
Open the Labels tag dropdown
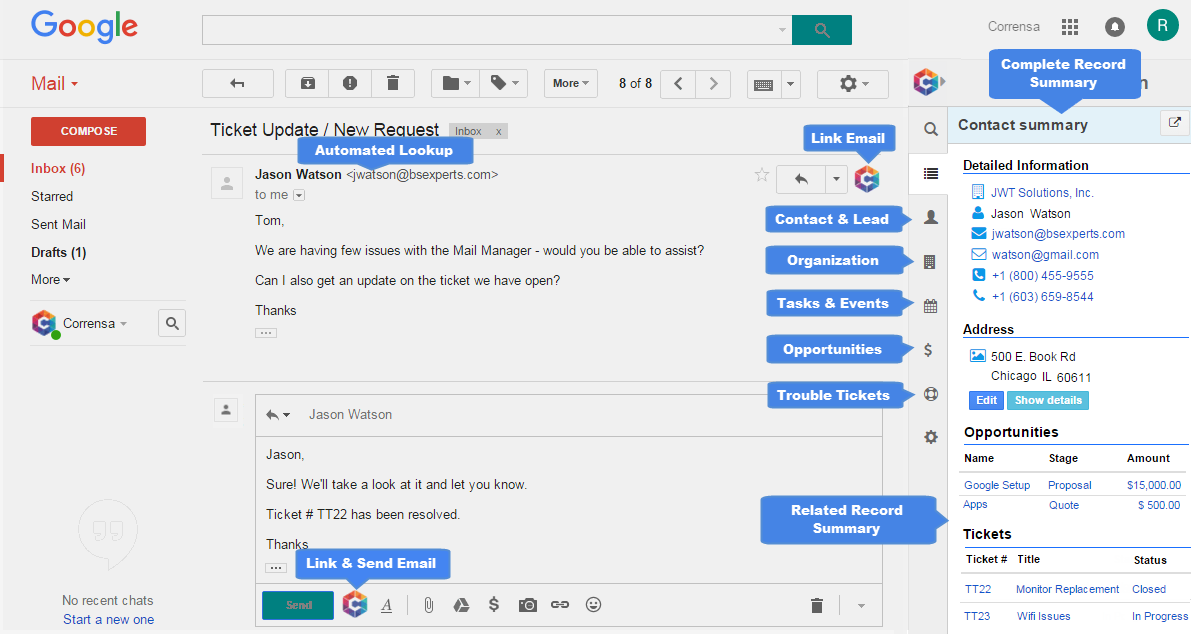coord(504,84)
